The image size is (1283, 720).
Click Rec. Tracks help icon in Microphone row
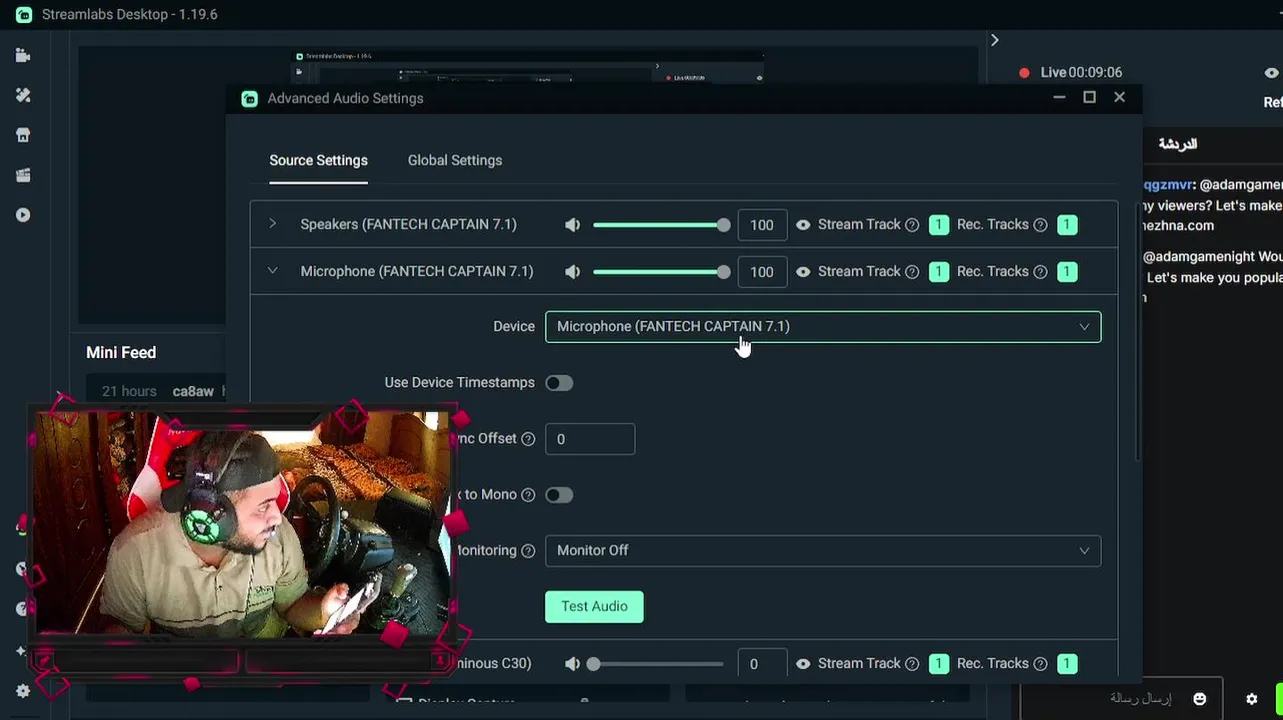(x=1040, y=272)
